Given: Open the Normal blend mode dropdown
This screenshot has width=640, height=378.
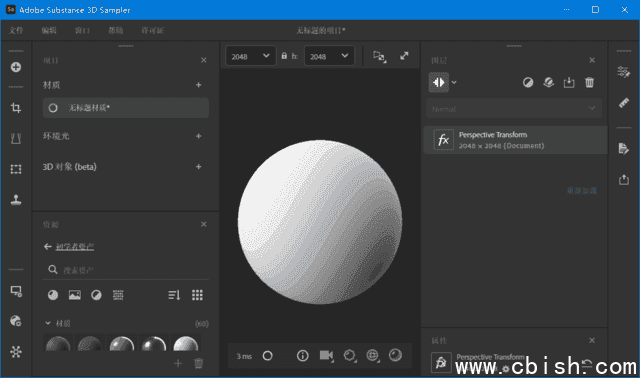Looking at the screenshot, I should click(x=514, y=109).
